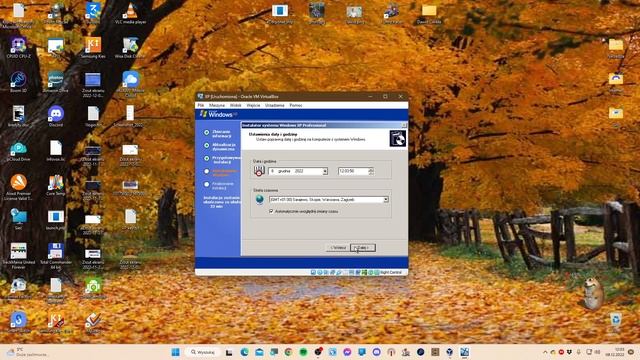The height and width of the screenshot is (360, 640).
Task: Open Chrome from the taskbar
Action: coord(289,352)
